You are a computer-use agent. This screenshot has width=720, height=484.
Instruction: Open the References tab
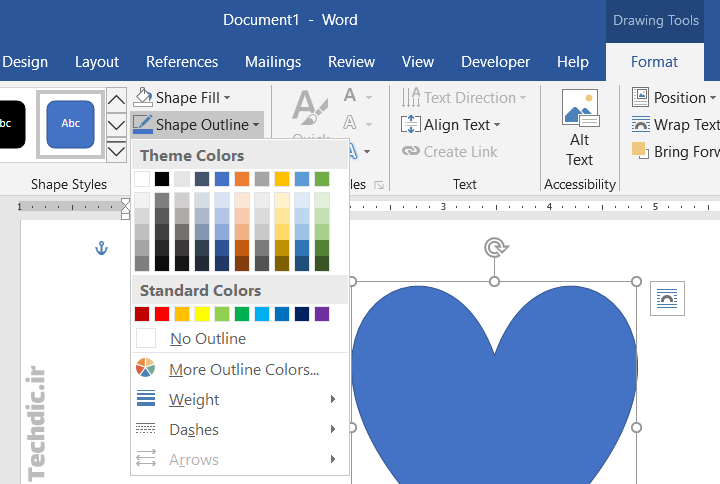click(x=182, y=62)
